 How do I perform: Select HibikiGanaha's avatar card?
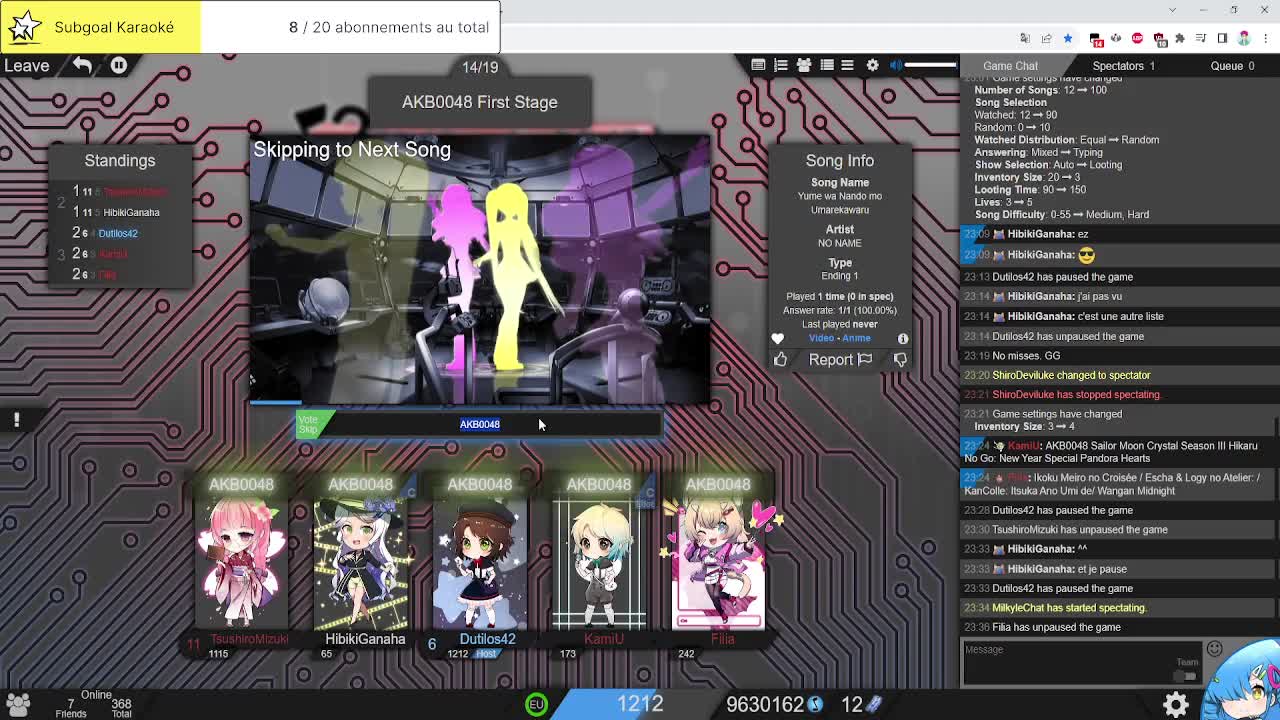(x=361, y=562)
